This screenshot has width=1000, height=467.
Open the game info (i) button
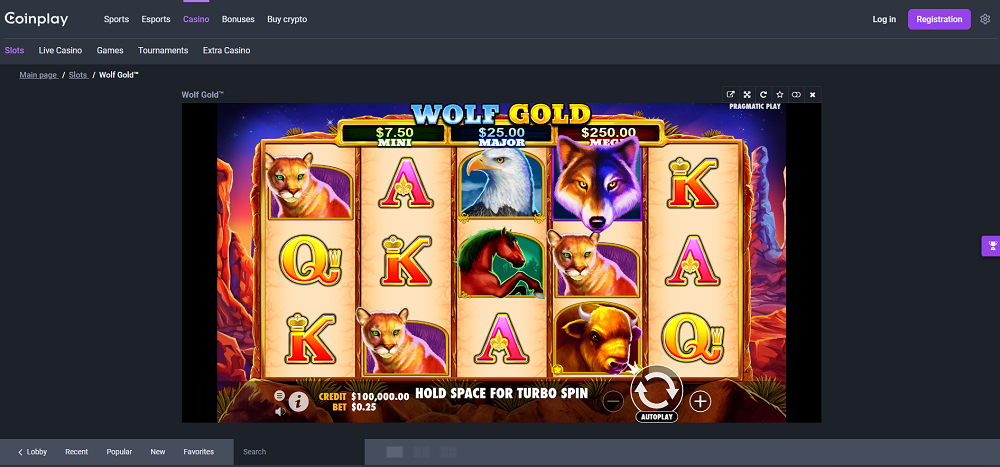(298, 401)
